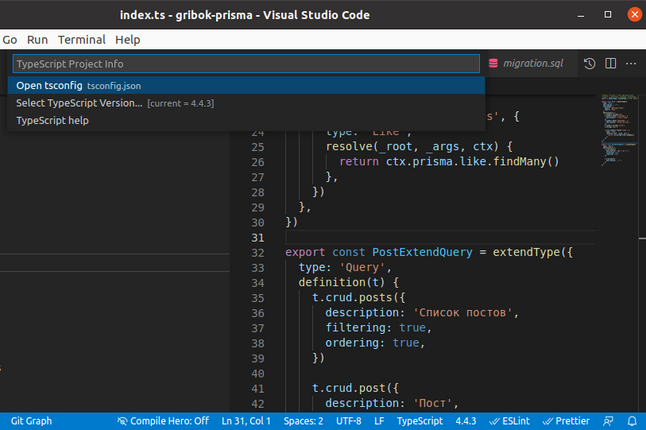The image size is (646, 430).
Task: Open Git Graph from status bar
Action: 31,421
